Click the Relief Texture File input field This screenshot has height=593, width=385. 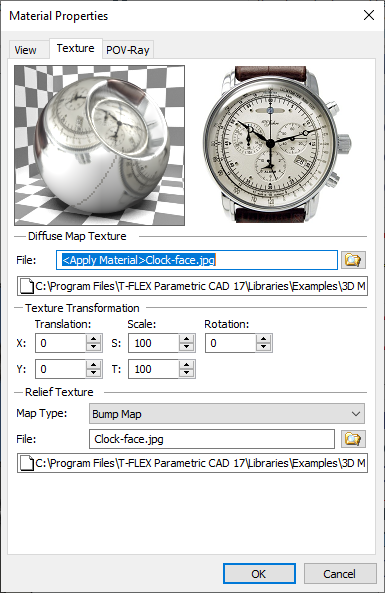click(x=212, y=439)
